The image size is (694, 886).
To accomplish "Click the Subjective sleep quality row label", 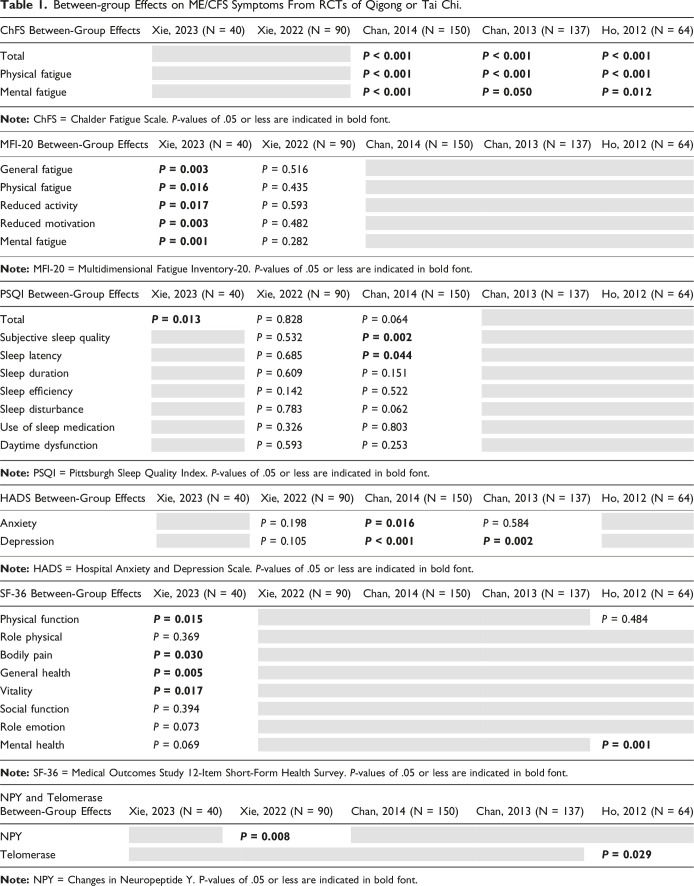I will (x=61, y=338).
